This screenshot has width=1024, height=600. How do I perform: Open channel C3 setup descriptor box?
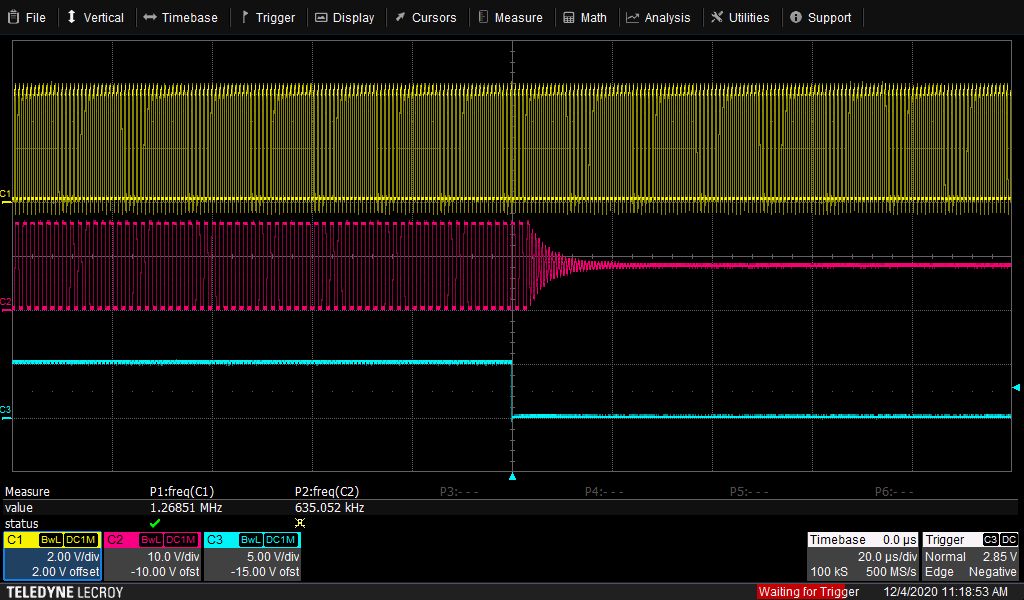point(250,555)
